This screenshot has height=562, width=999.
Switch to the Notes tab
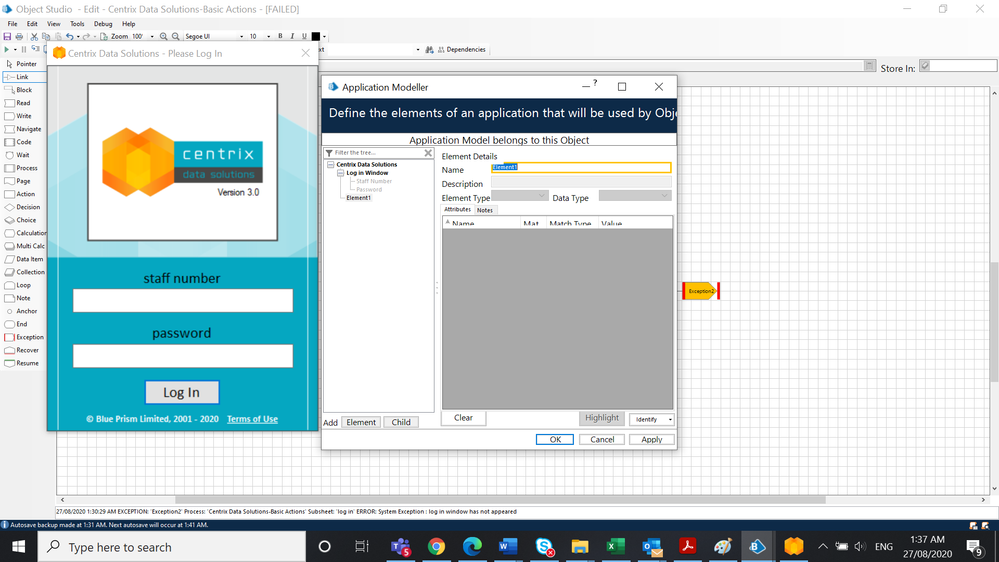coord(485,210)
